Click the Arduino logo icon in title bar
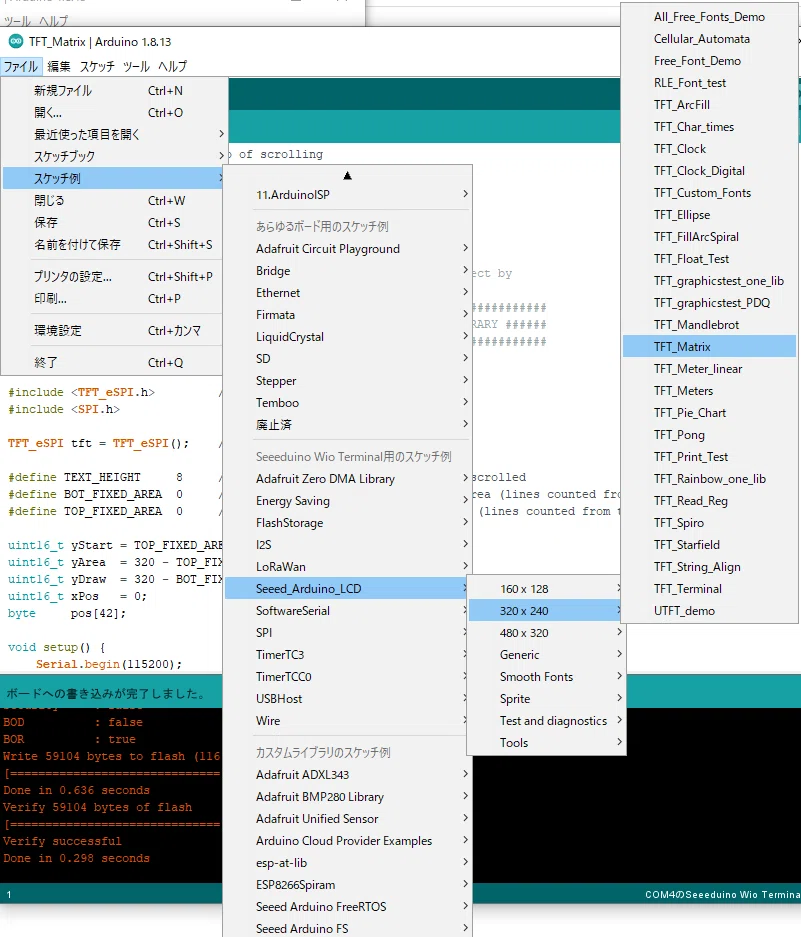This screenshot has height=937, width=801. pyautogui.click(x=16, y=41)
